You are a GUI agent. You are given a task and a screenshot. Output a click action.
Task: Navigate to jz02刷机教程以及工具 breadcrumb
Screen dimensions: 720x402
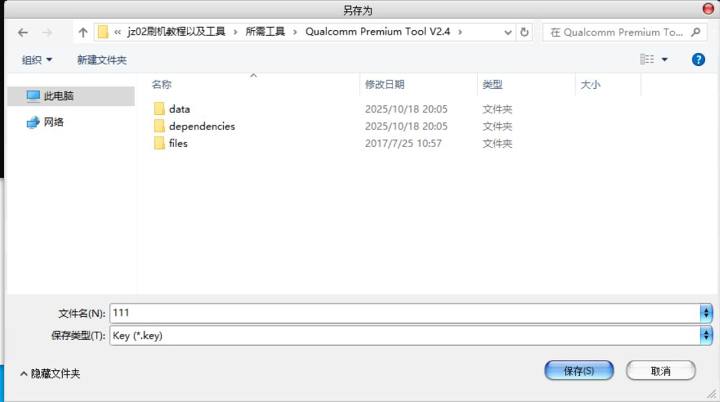(176, 32)
